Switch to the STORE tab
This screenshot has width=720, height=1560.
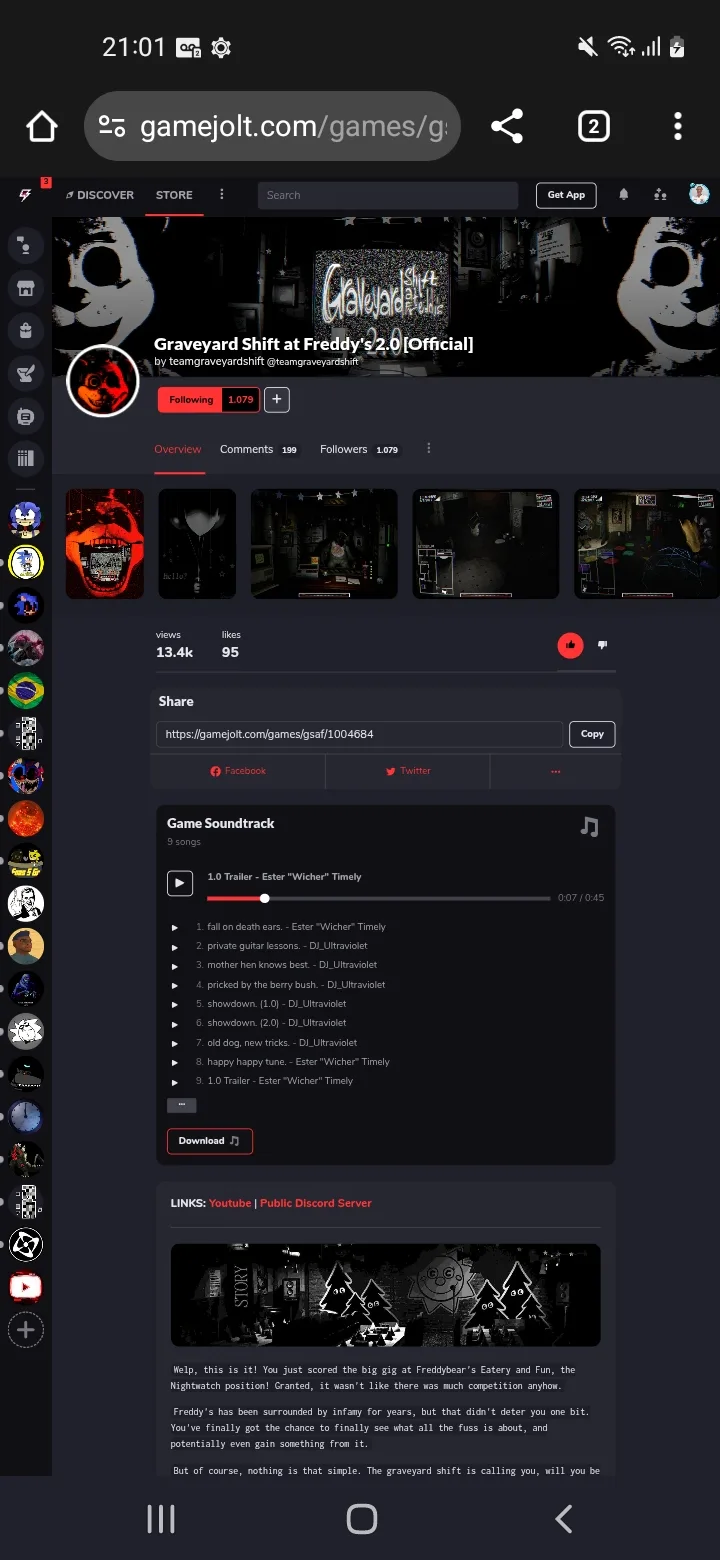[174, 195]
